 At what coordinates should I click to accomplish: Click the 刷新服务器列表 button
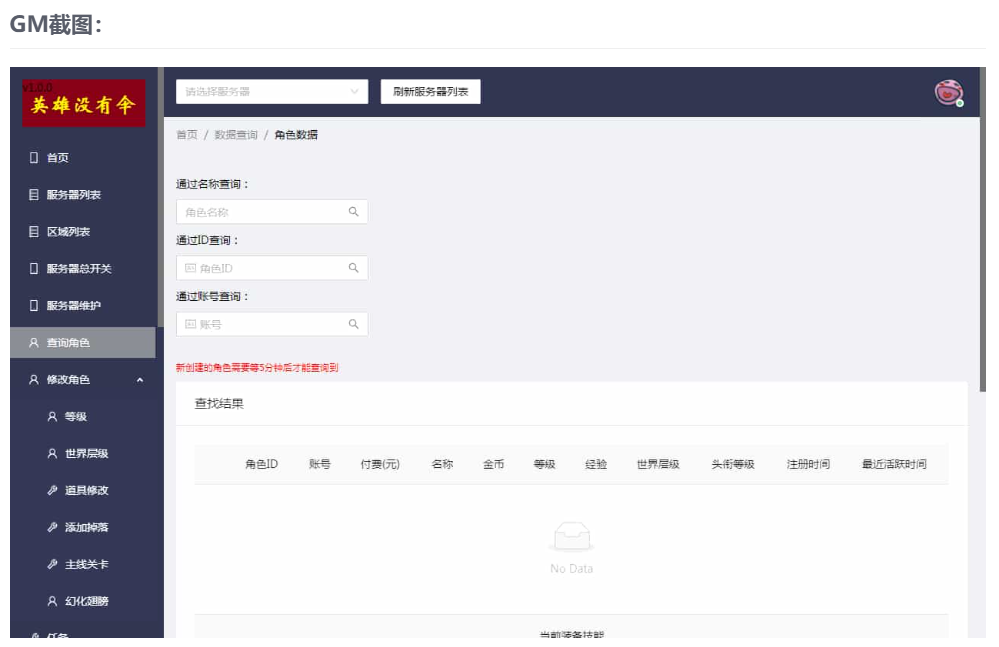pos(431,92)
